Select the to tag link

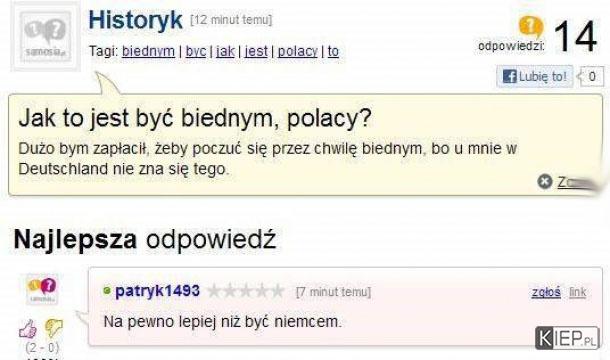tap(333, 51)
